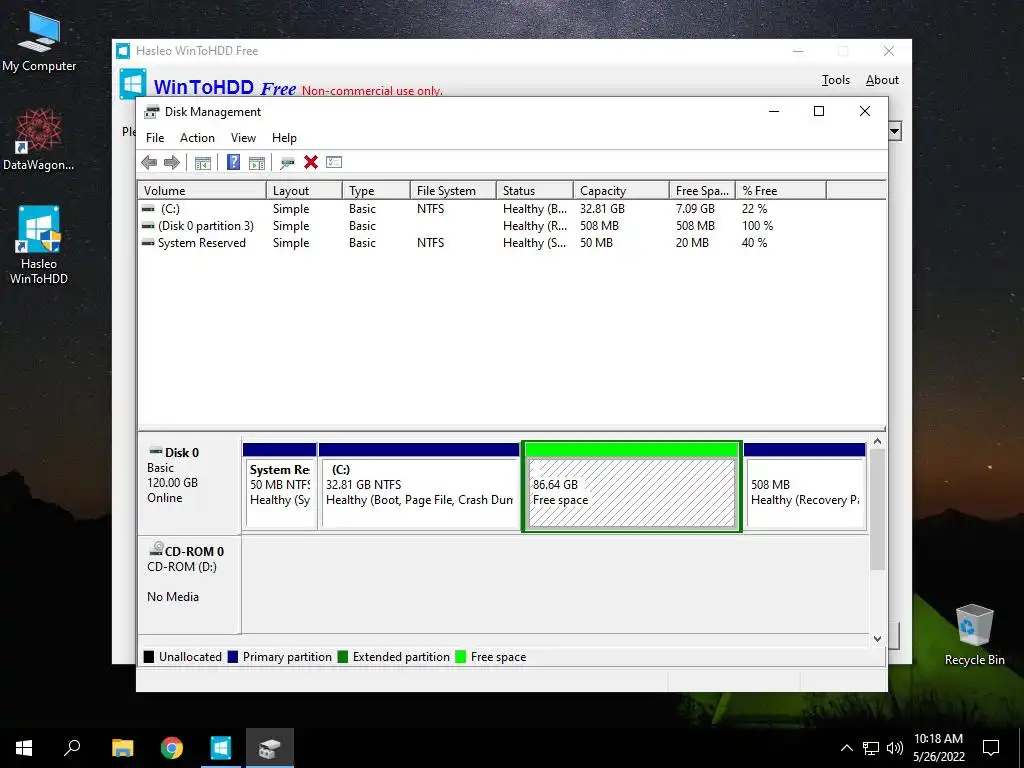Open the Recycle Bin desktop icon
Screen dimensions: 1024x768
(974, 635)
